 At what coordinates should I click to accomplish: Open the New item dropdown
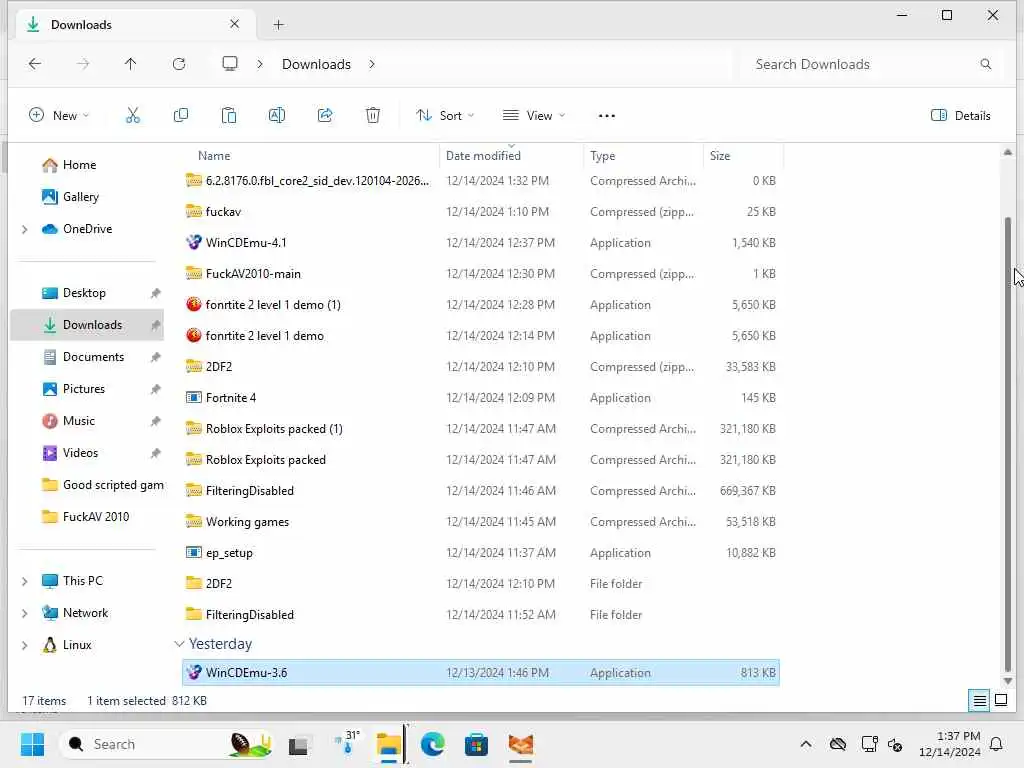point(59,116)
